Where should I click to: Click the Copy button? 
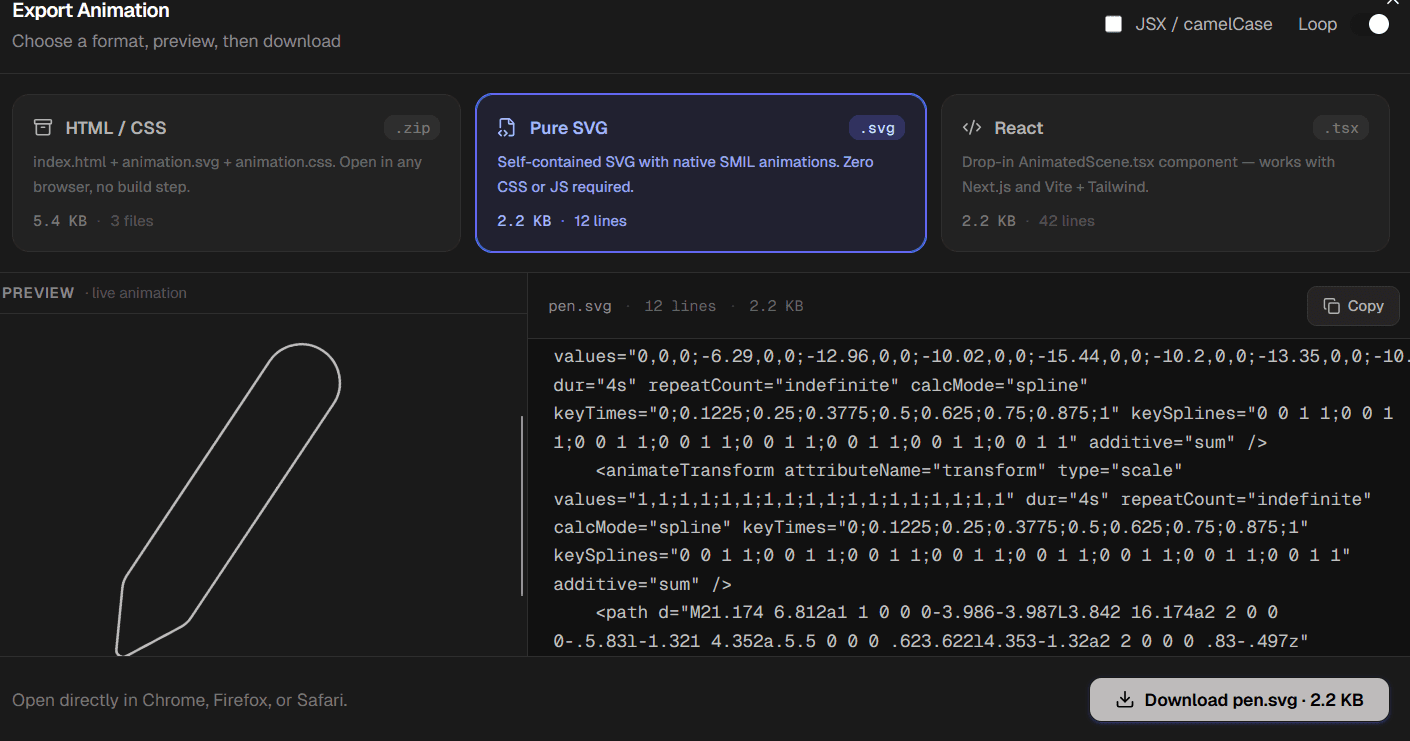(x=1353, y=306)
